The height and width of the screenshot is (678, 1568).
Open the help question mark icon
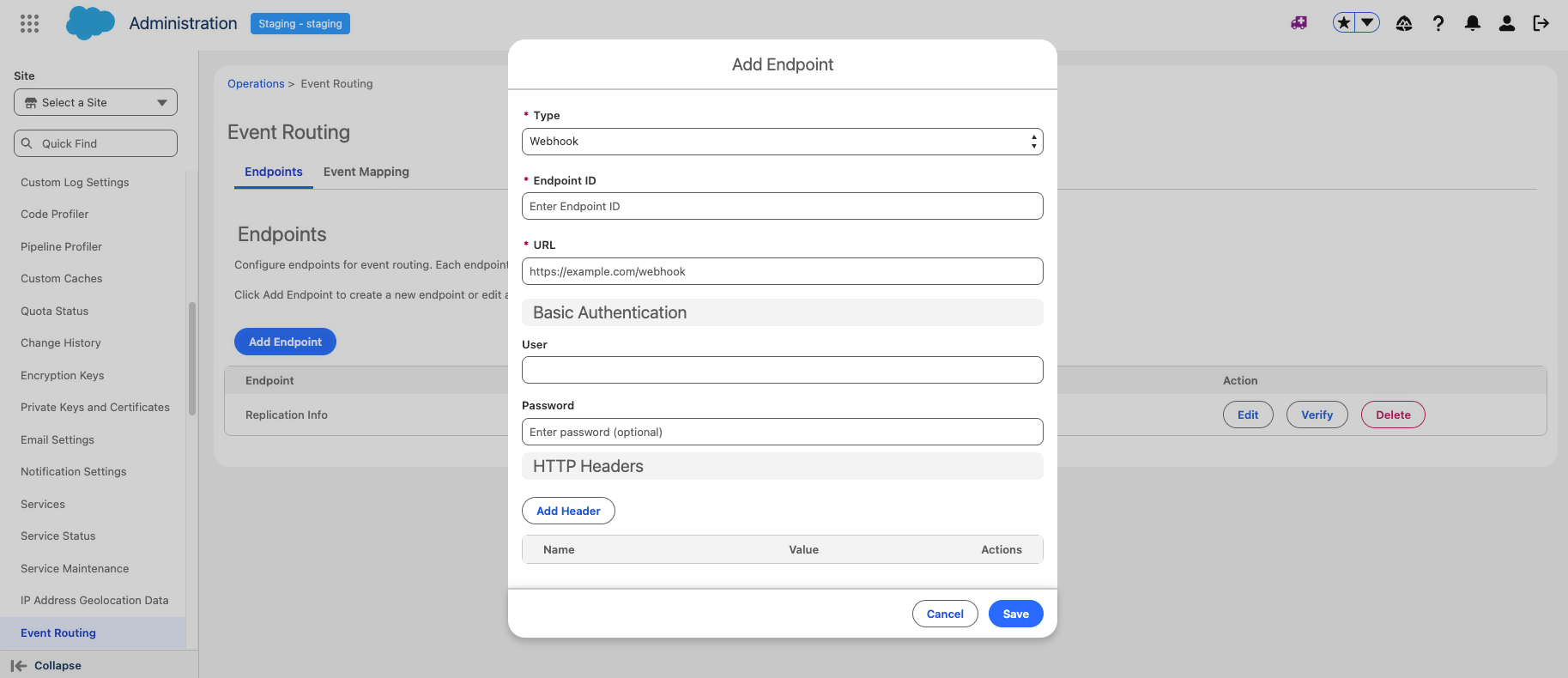click(1438, 23)
